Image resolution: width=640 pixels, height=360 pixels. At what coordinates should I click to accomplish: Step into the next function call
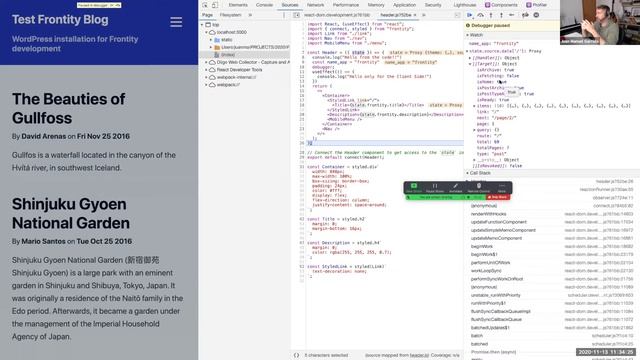coord(491,15)
